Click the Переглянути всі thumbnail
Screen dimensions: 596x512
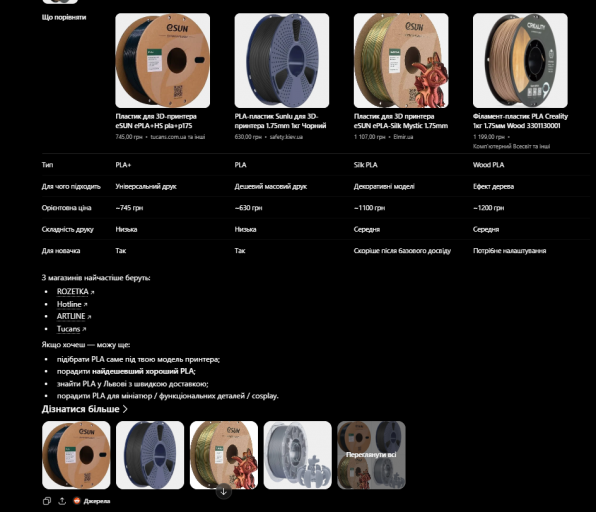tap(371, 455)
